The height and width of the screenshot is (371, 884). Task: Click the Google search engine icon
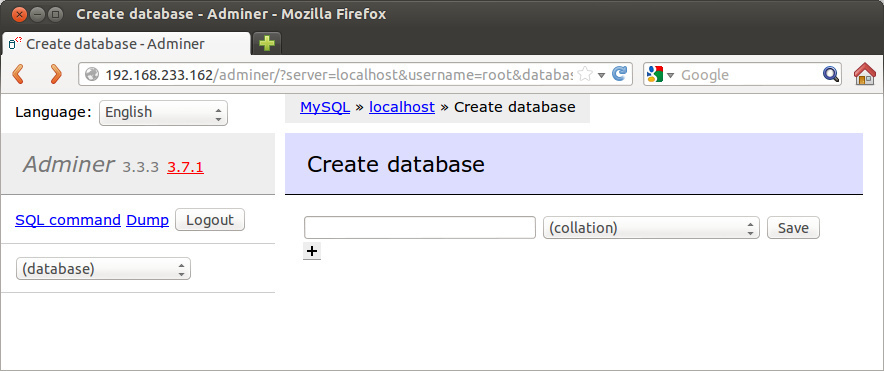coord(655,74)
